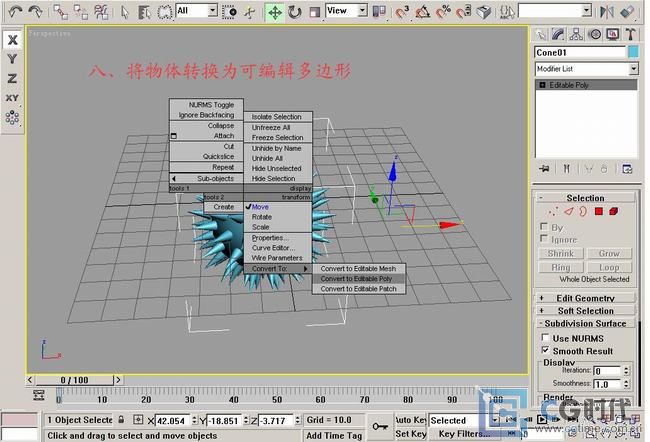Toggle the selection lock padlock icon
Viewport: 650px width, 442px height.
121,420
